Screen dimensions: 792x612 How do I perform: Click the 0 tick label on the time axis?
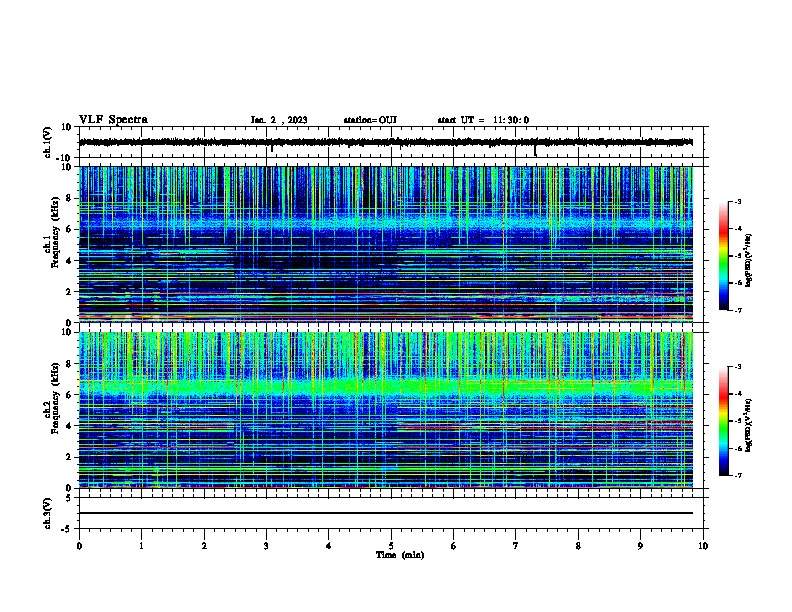79,546
